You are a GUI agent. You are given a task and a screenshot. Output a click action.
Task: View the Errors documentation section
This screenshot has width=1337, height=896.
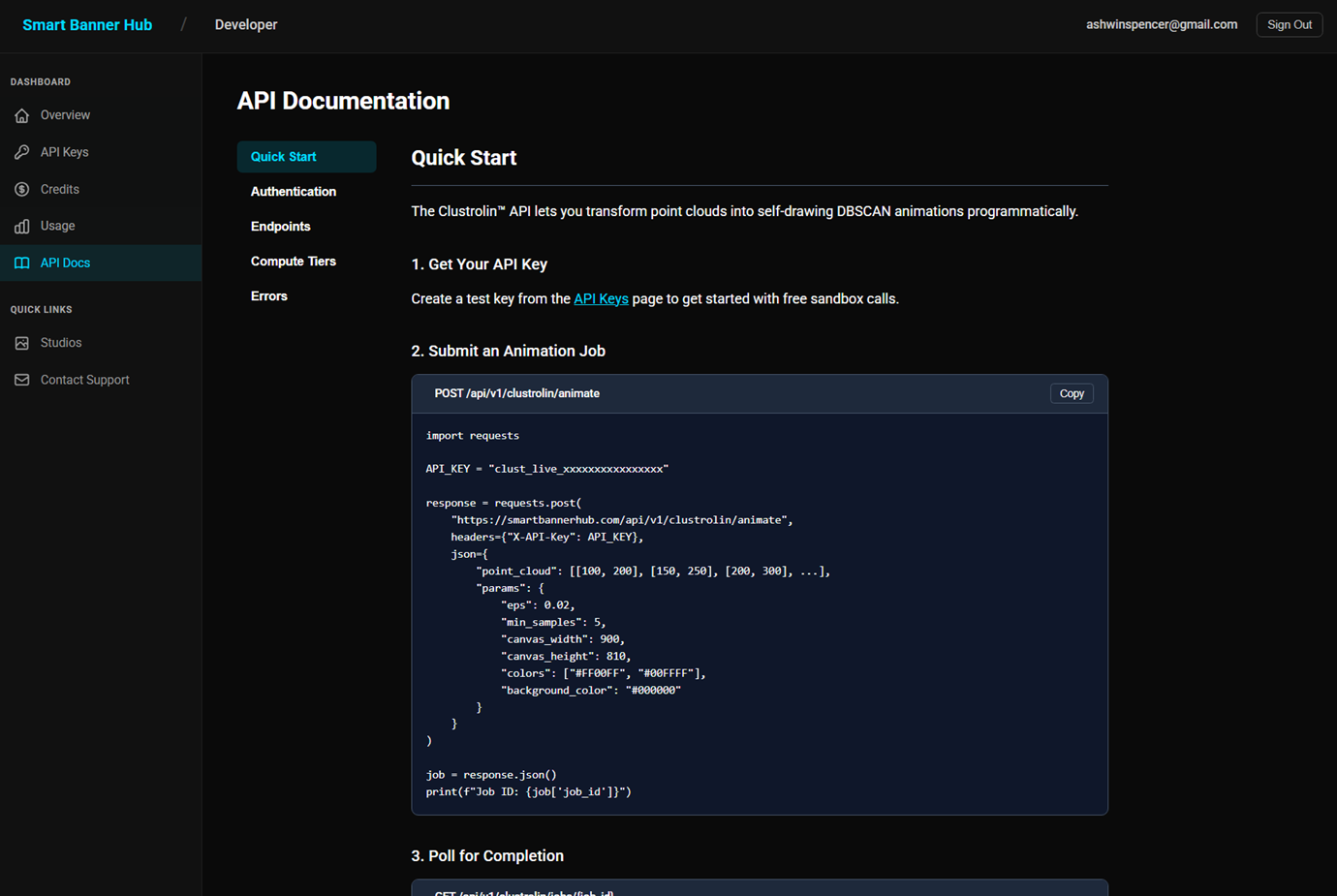coord(269,296)
